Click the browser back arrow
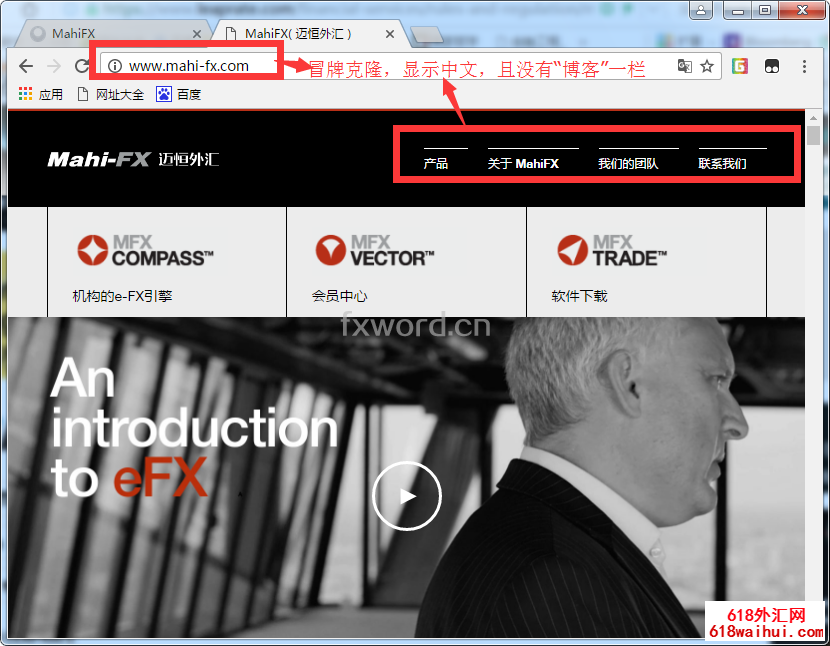830x646 pixels. [x=25, y=66]
